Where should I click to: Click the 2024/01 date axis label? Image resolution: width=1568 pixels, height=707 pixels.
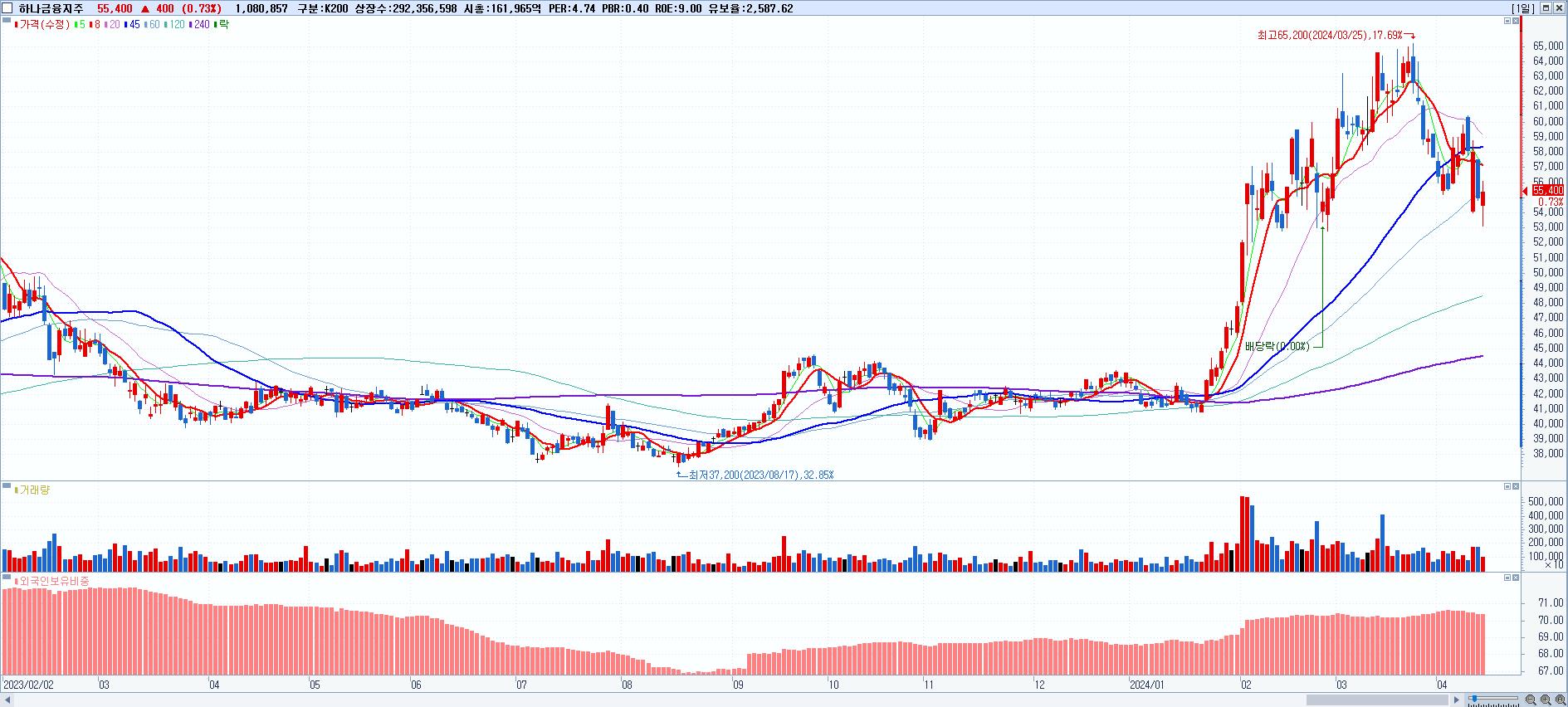pos(1147,685)
